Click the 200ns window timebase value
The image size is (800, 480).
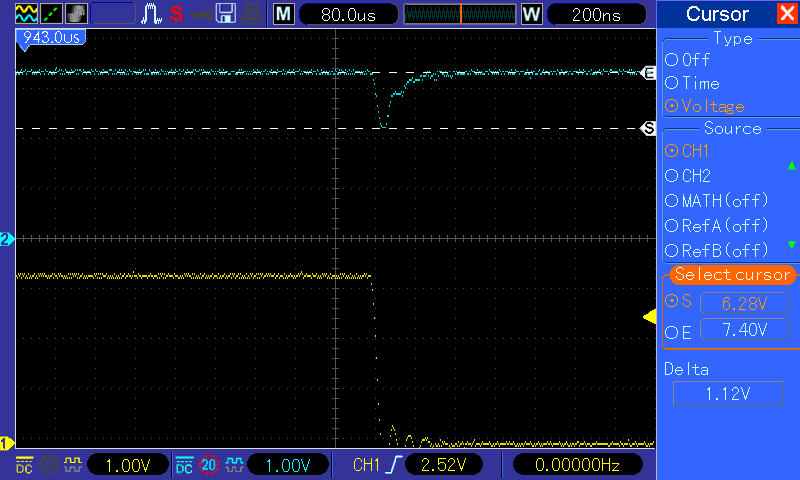tap(596, 14)
